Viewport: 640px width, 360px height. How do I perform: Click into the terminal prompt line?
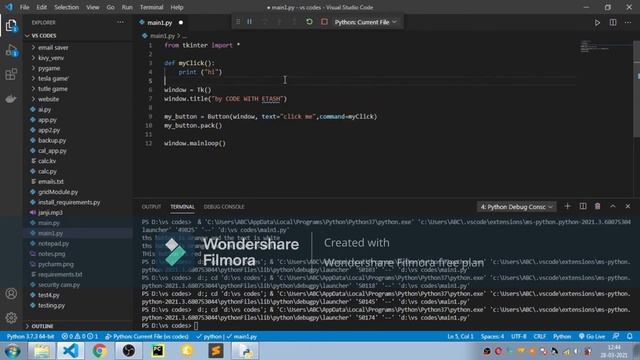coord(196,326)
